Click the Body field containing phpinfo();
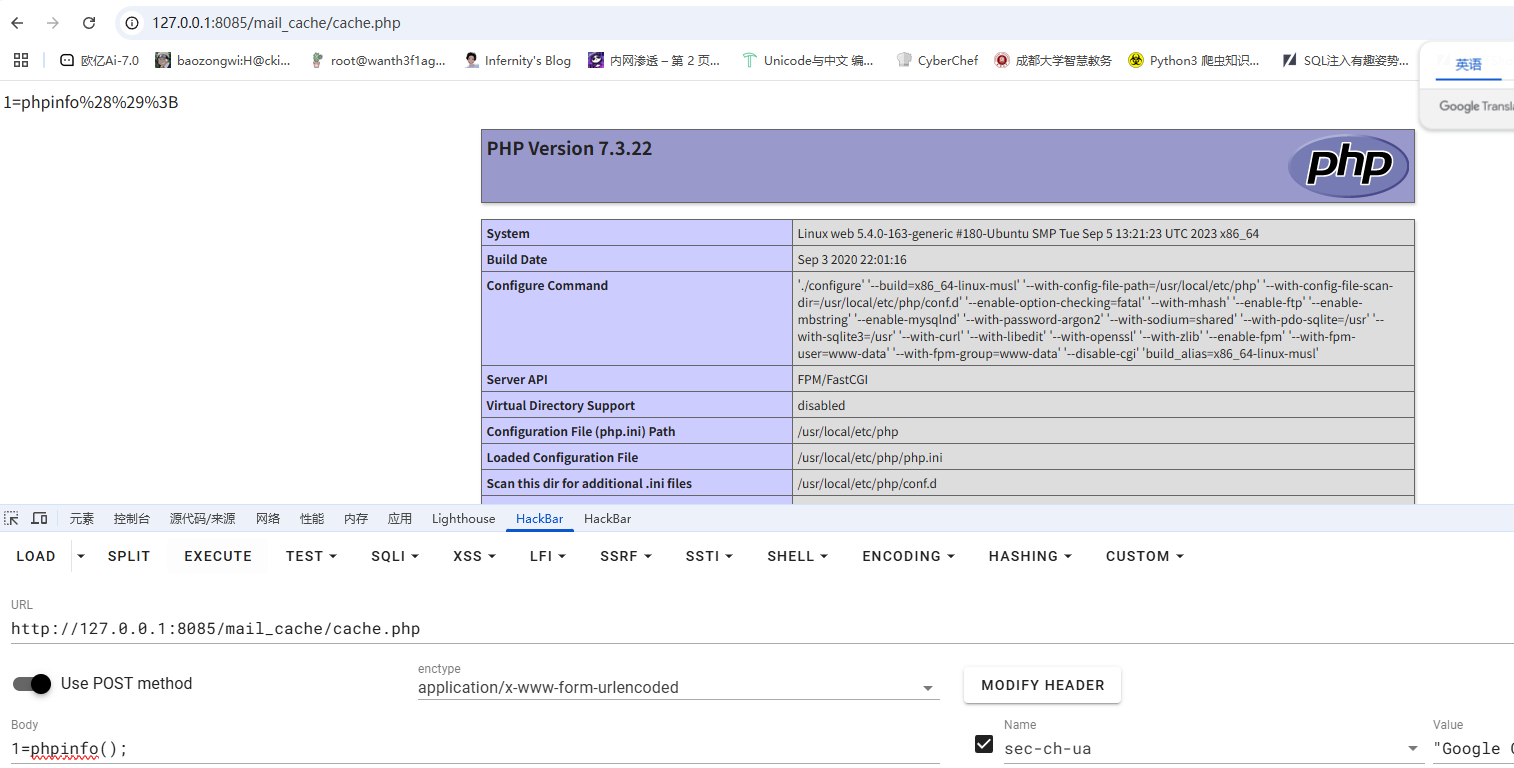The height and width of the screenshot is (768, 1514). [470, 748]
